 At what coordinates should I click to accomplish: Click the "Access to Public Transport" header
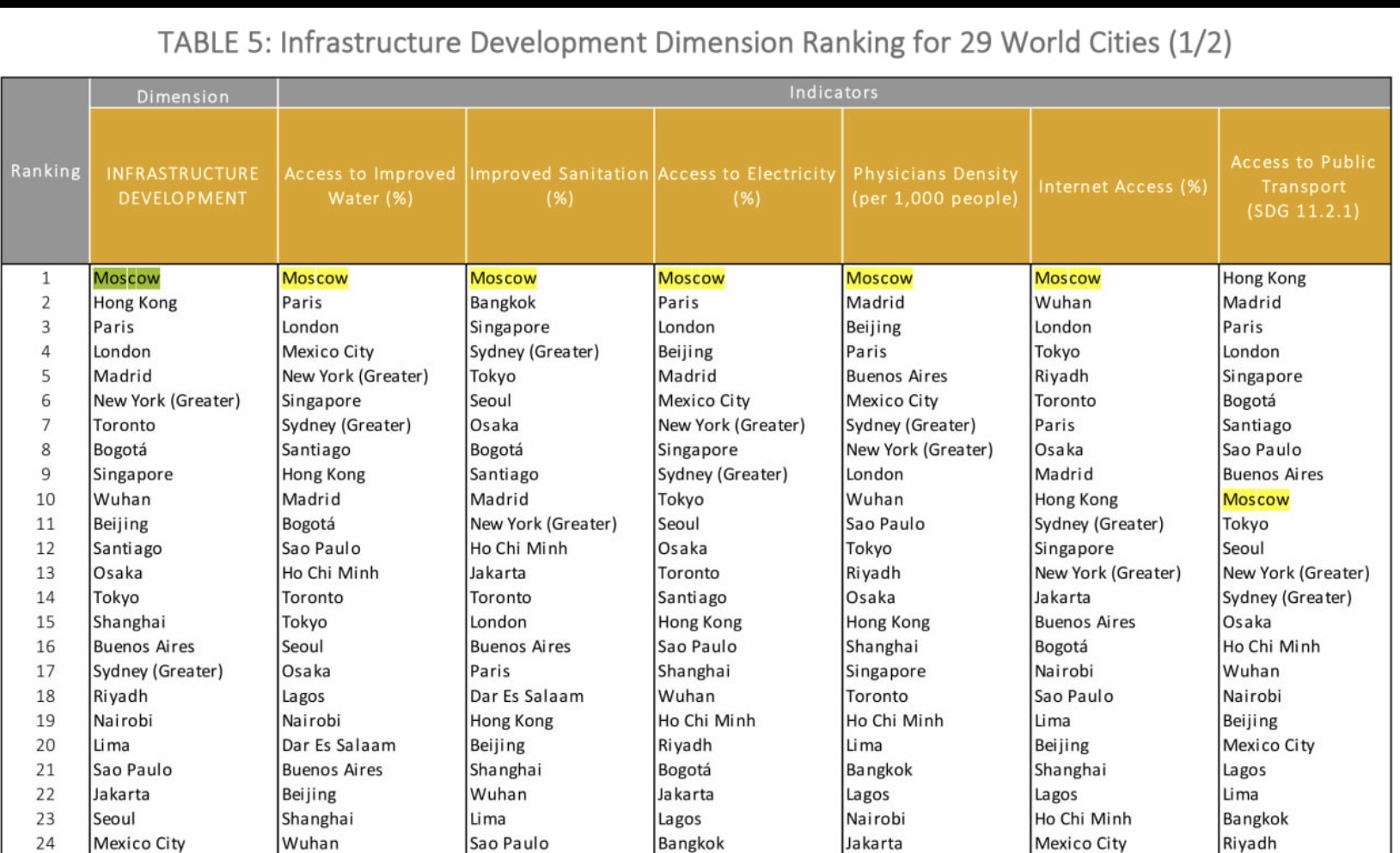coord(1304,186)
